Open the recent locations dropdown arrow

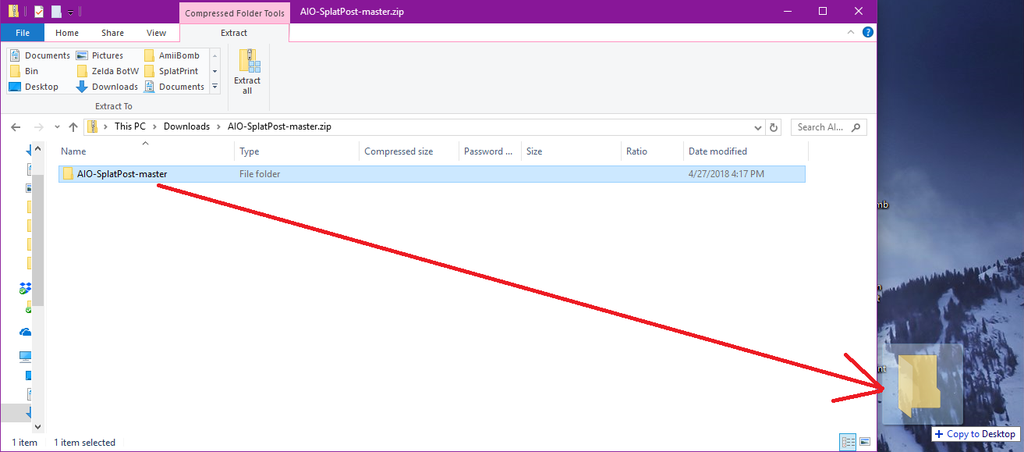click(x=55, y=127)
